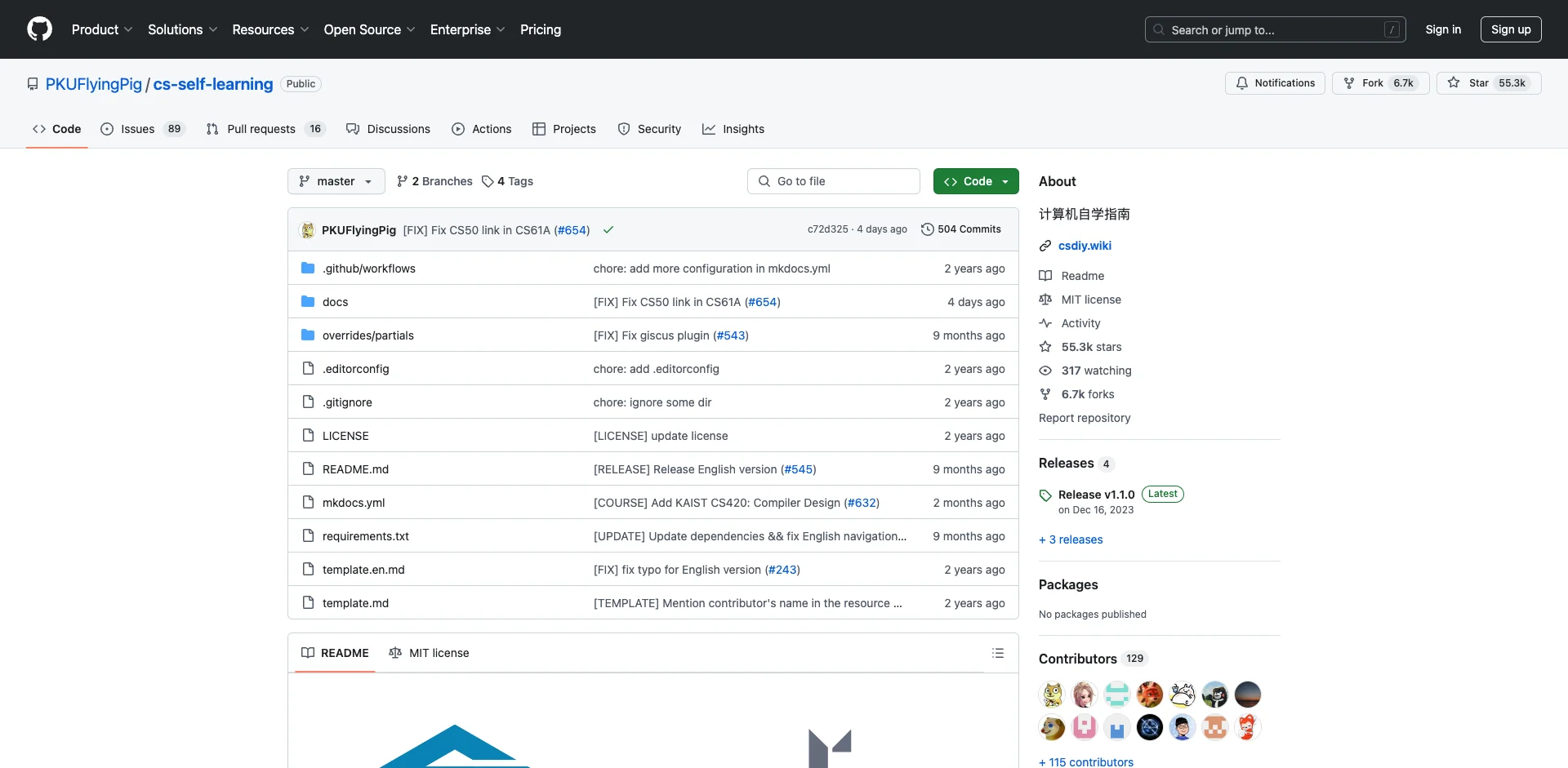
Task: Click the GitHub logo icon
Action: pos(39,29)
